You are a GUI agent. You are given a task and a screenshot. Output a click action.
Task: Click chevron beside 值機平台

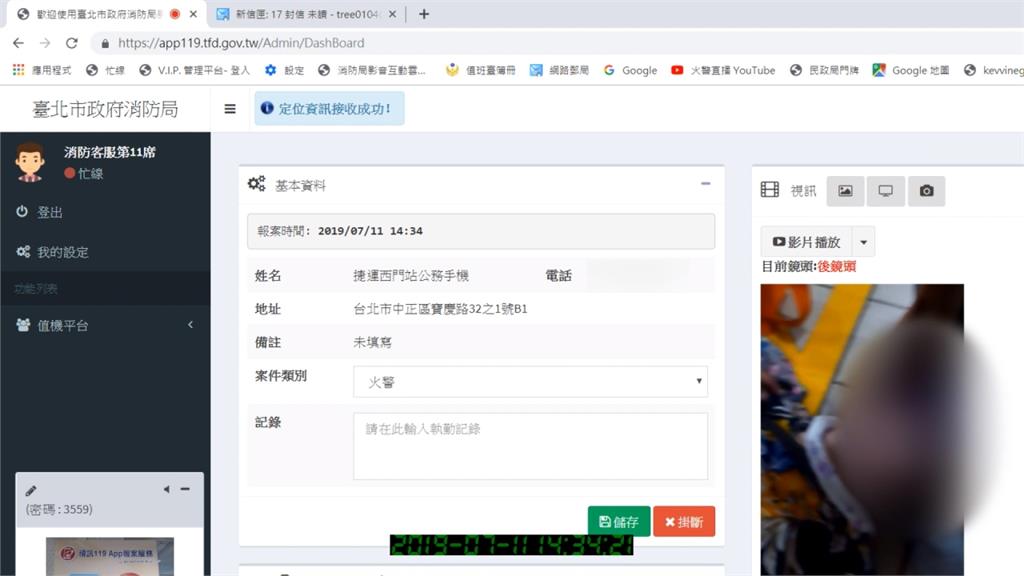(x=191, y=325)
